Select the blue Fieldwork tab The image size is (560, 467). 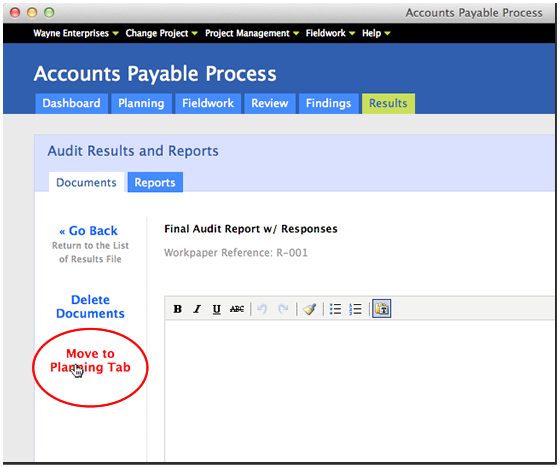click(x=208, y=104)
